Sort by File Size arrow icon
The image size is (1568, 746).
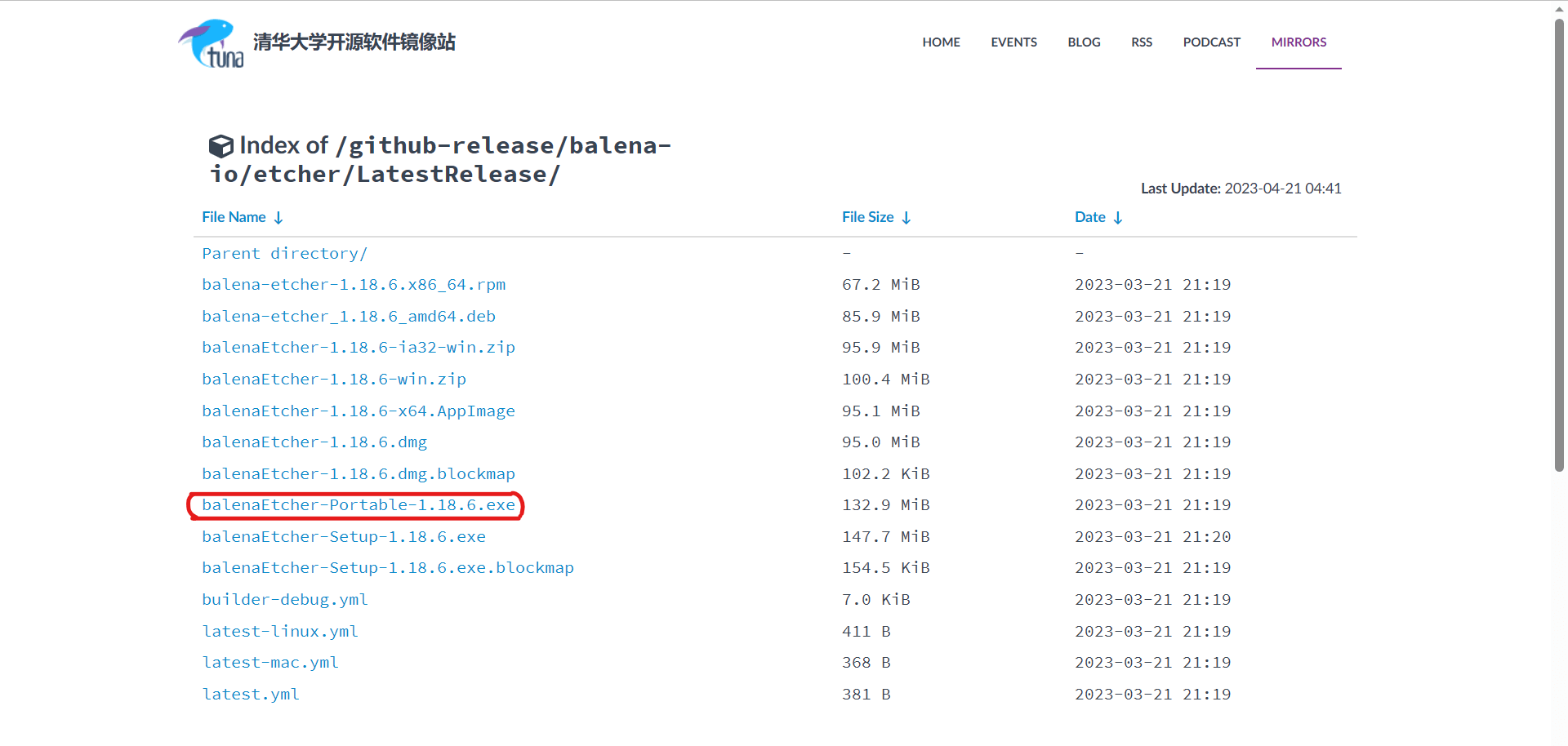tap(906, 218)
